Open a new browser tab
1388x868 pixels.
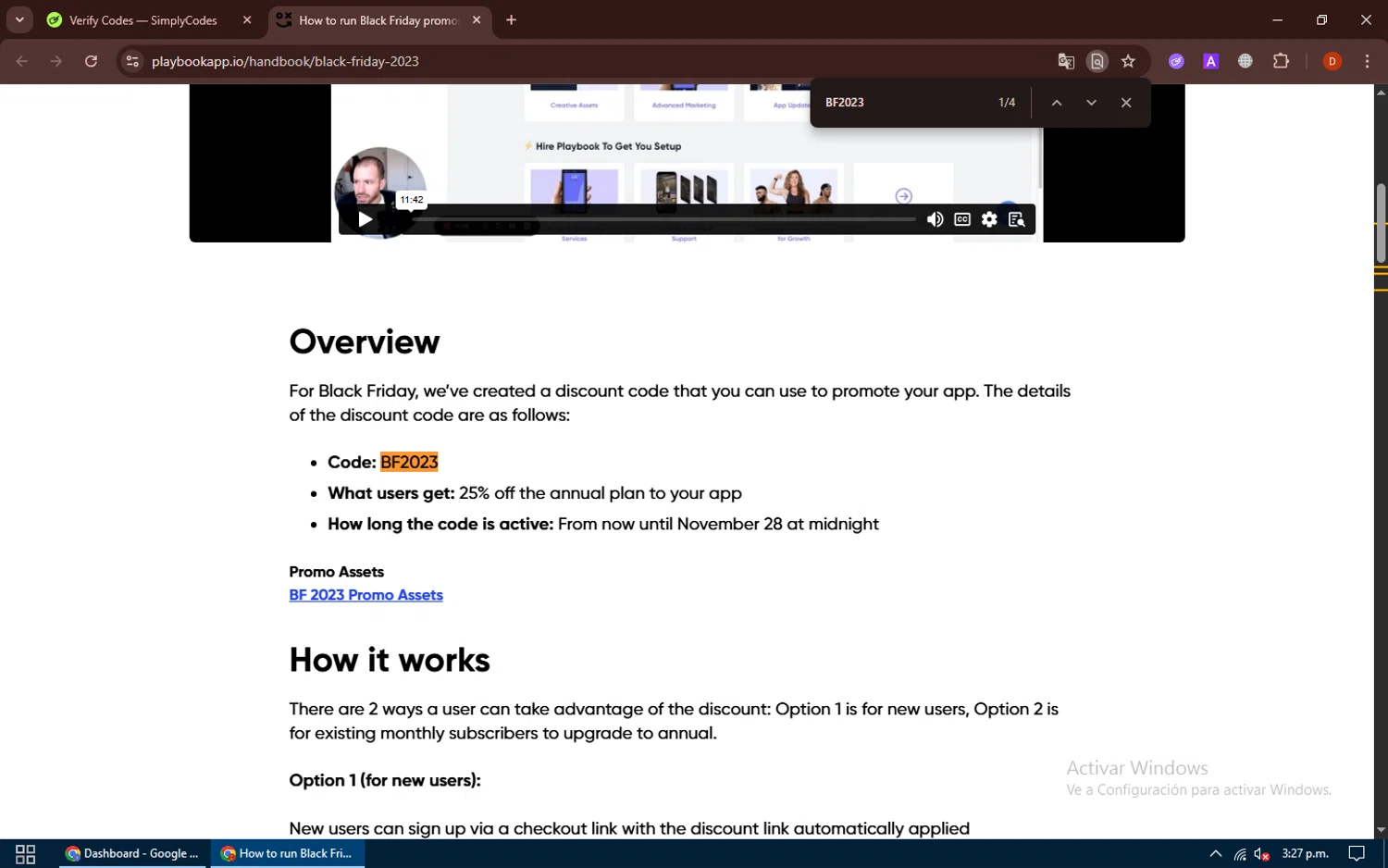click(x=511, y=19)
